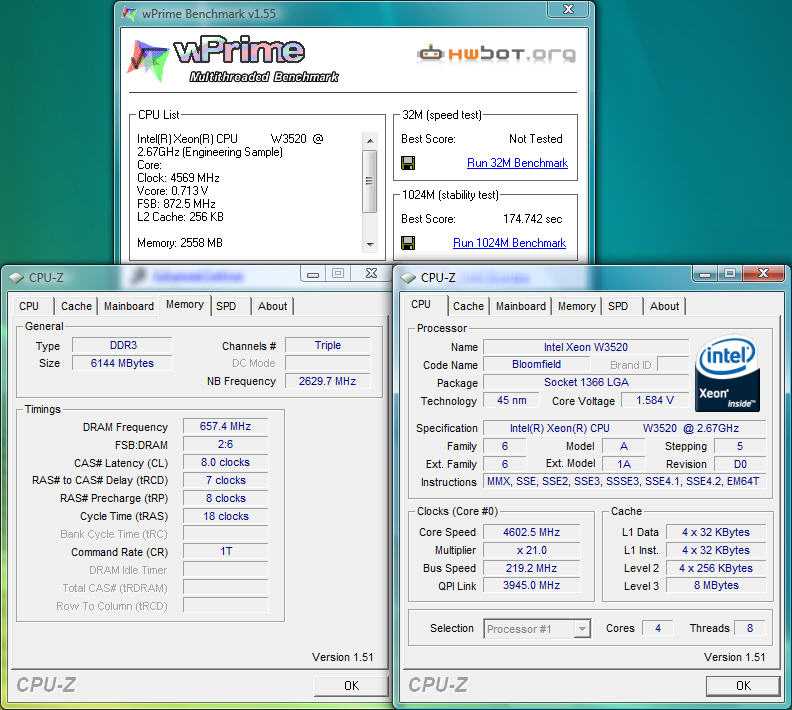
Task: Switch to Memory tab in right CPU-Z window
Action: [577, 306]
